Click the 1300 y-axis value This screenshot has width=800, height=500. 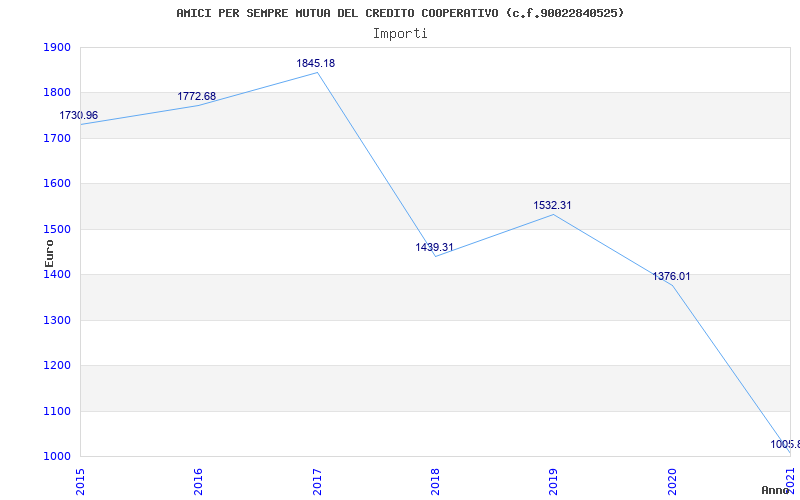point(57,320)
